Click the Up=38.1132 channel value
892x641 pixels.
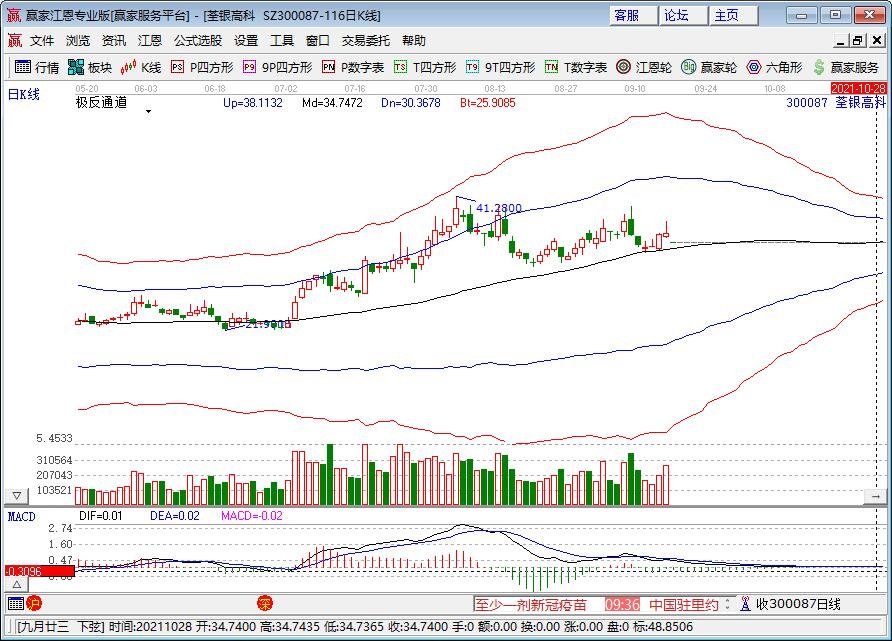(253, 103)
